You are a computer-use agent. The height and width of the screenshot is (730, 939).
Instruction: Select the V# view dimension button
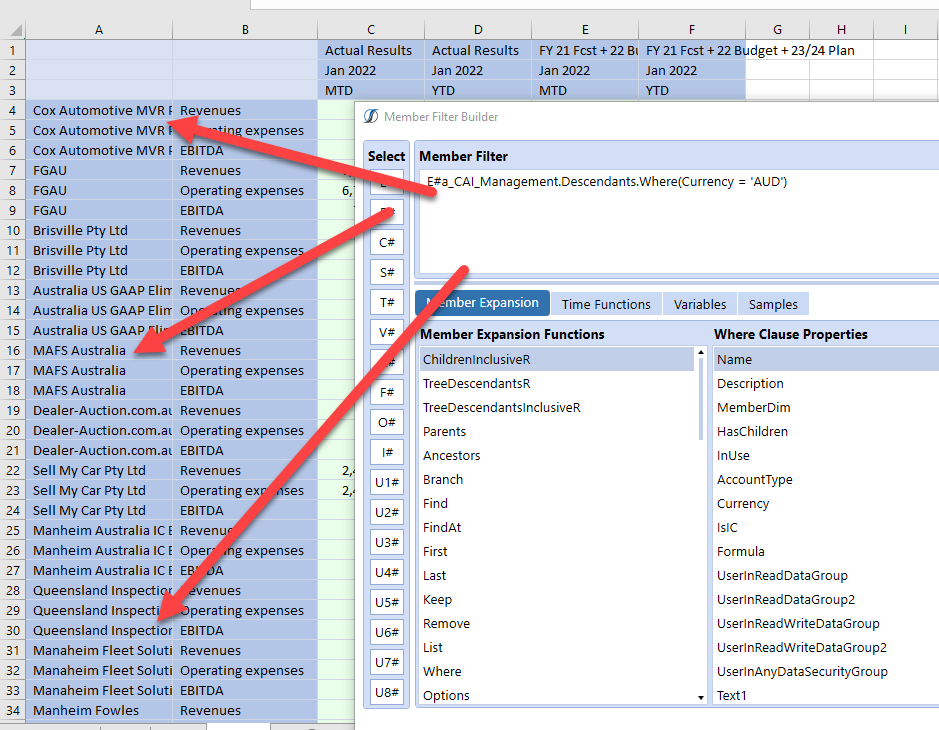click(x=386, y=331)
